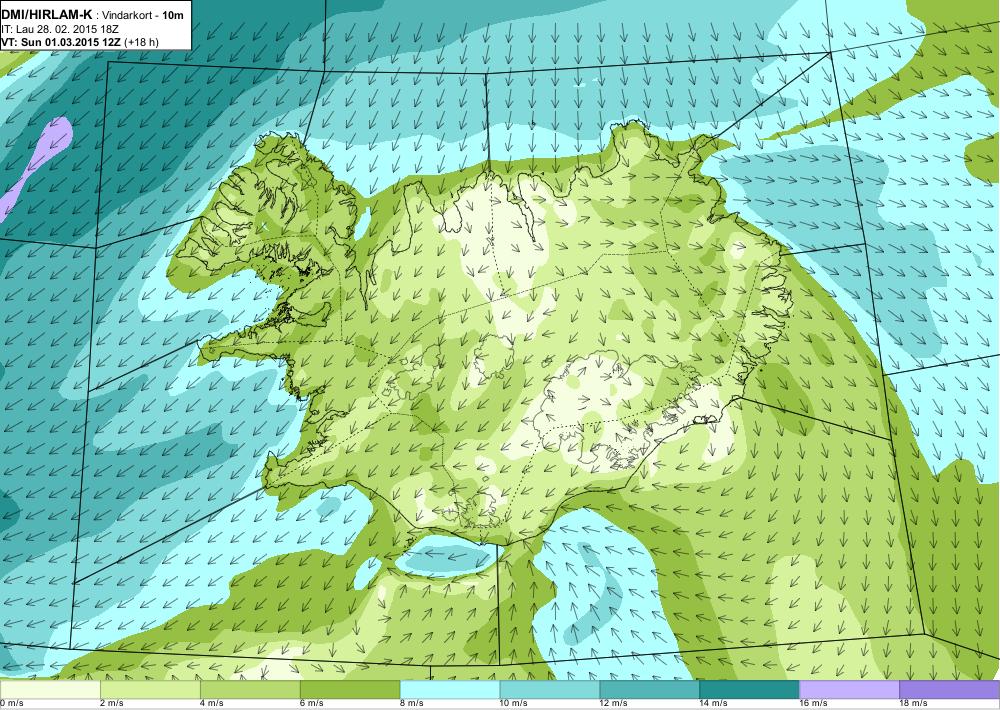1000x710 pixels.
Task: Click the light cyan 8–10 m/s legend swatch
Action: (x=450, y=690)
